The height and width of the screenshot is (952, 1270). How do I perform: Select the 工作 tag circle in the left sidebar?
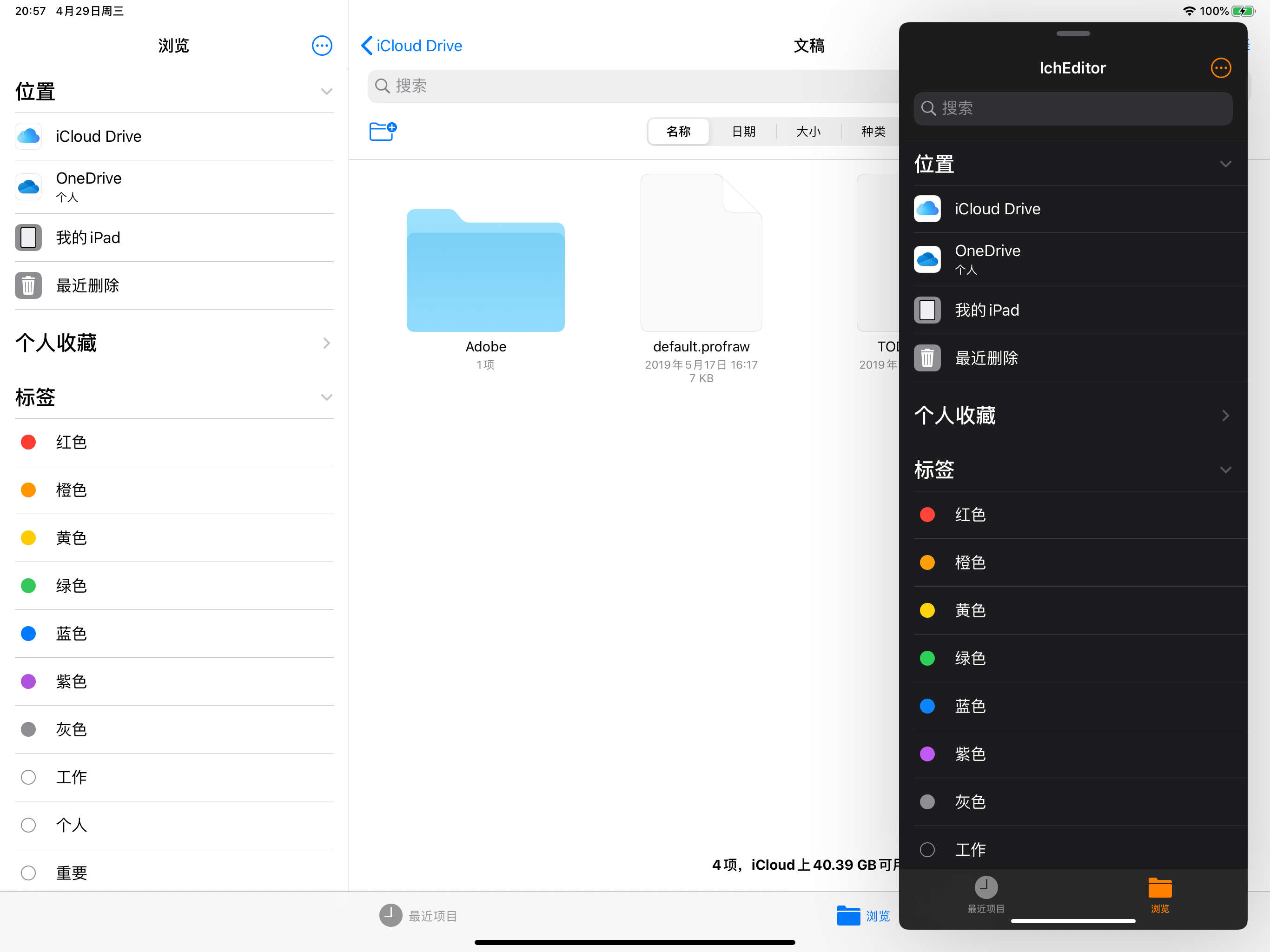pyautogui.click(x=28, y=777)
